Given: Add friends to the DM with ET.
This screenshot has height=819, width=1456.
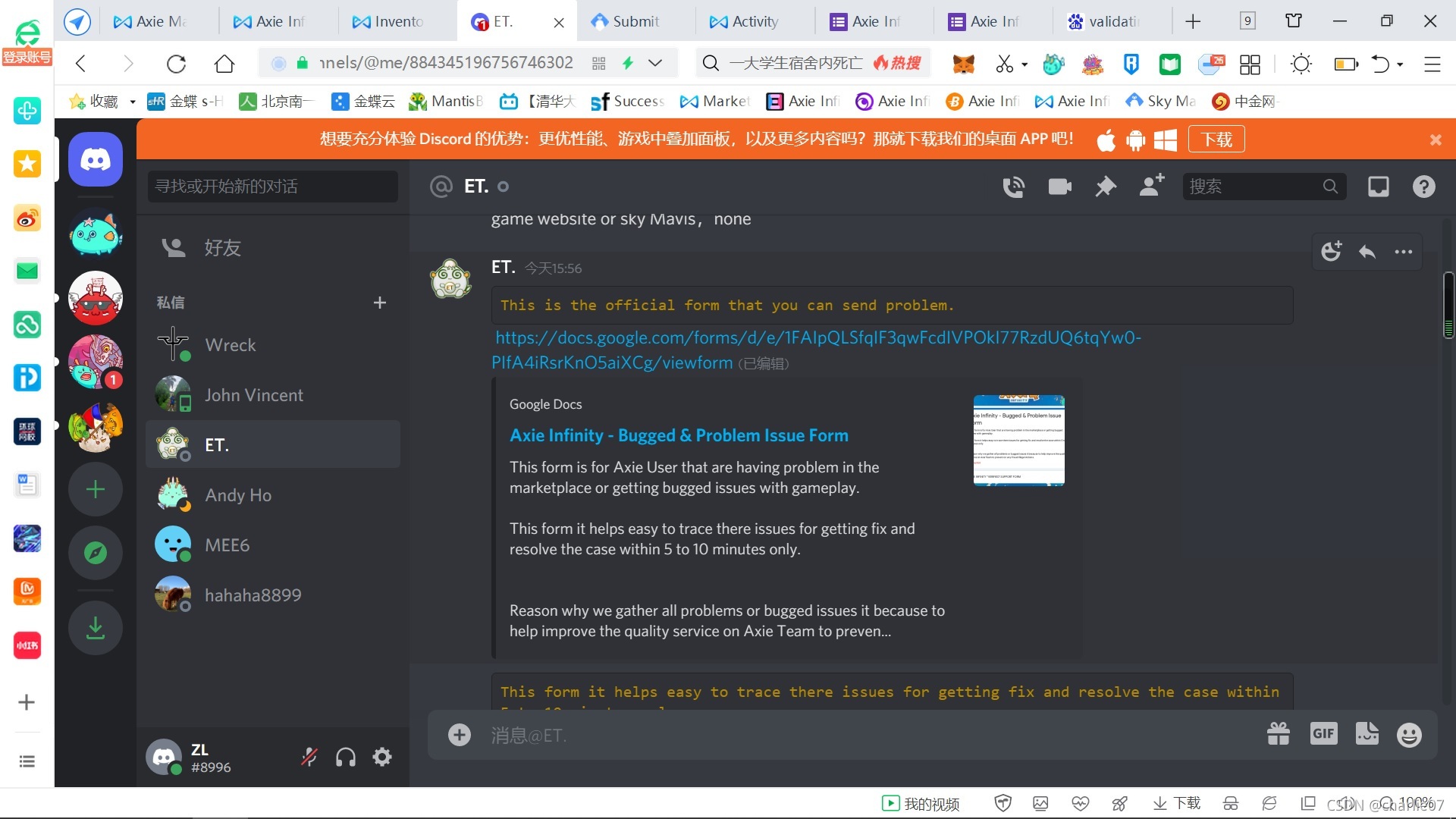Looking at the screenshot, I should (1152, 186).
